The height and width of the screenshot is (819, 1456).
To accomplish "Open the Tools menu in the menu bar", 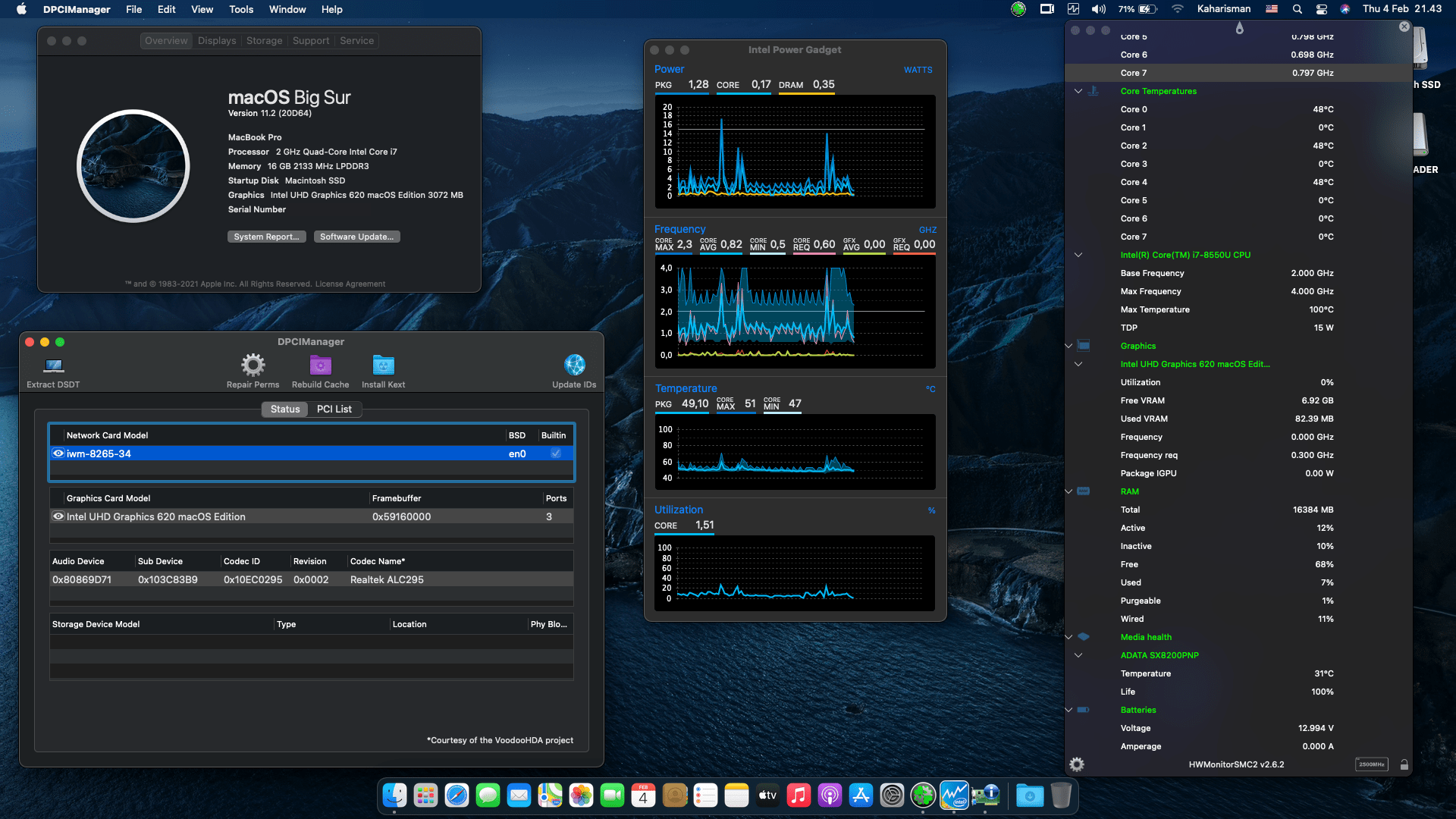I will coord(240,9).
